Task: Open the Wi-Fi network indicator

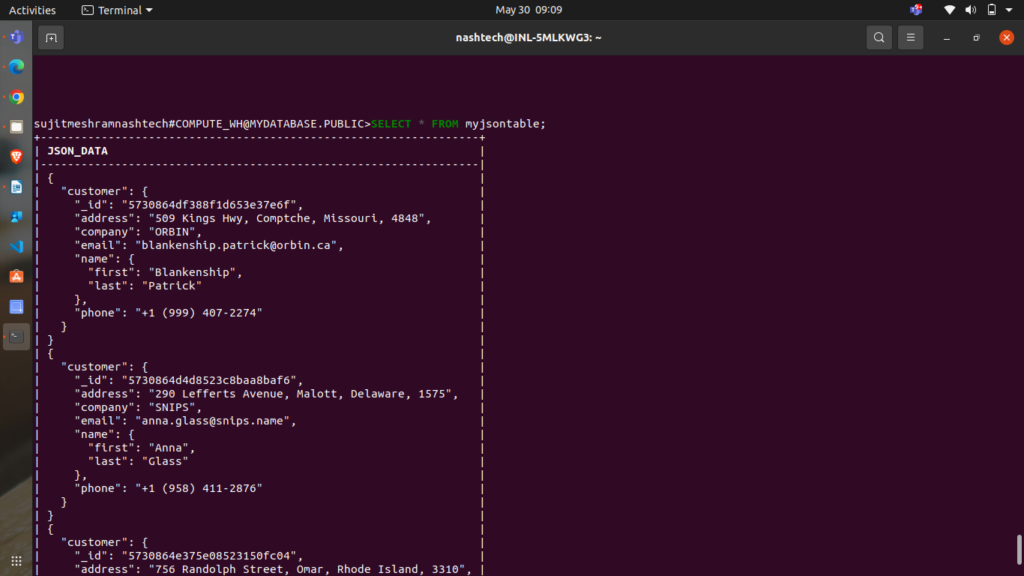Action: coord(949,10)
